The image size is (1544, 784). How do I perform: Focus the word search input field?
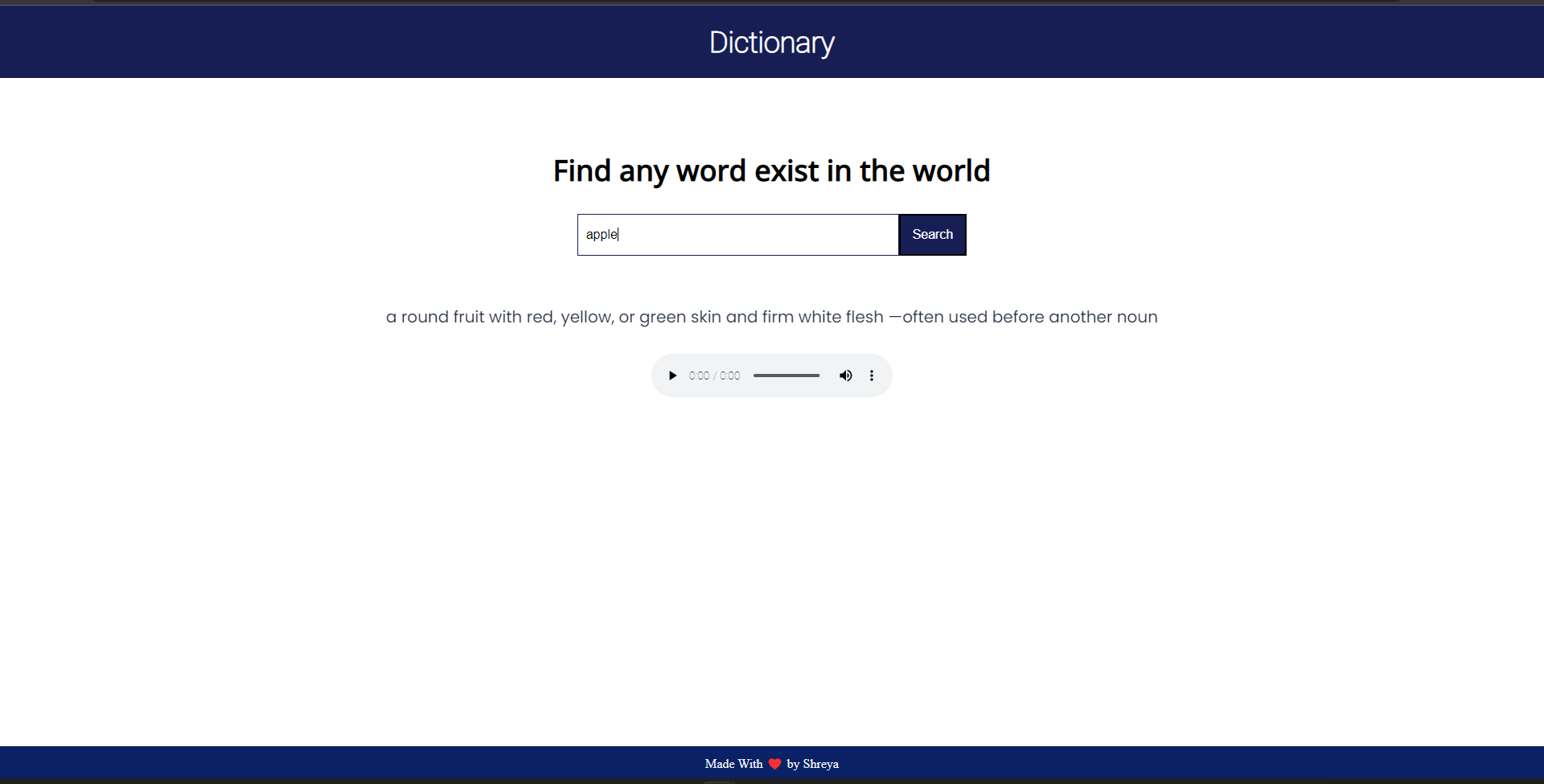click(x=737, y=235)
